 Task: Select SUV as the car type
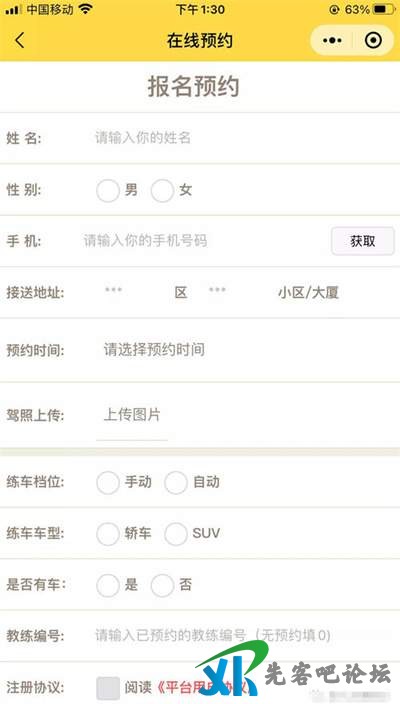(176, 534)
